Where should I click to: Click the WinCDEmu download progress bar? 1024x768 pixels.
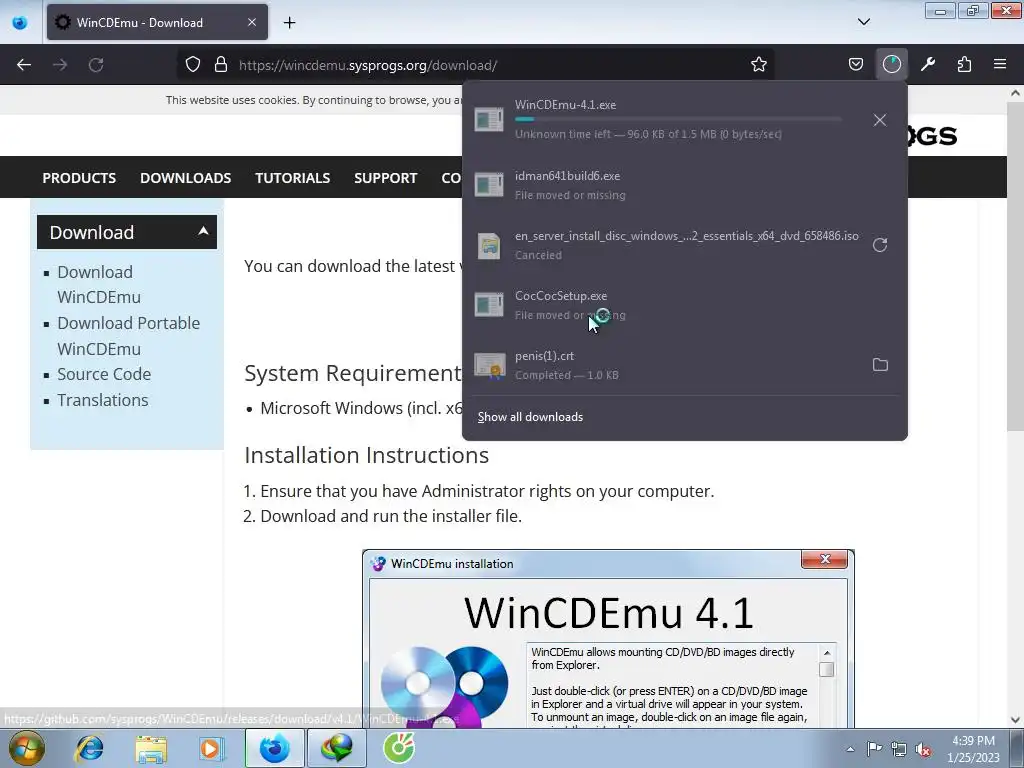point(678,119)
